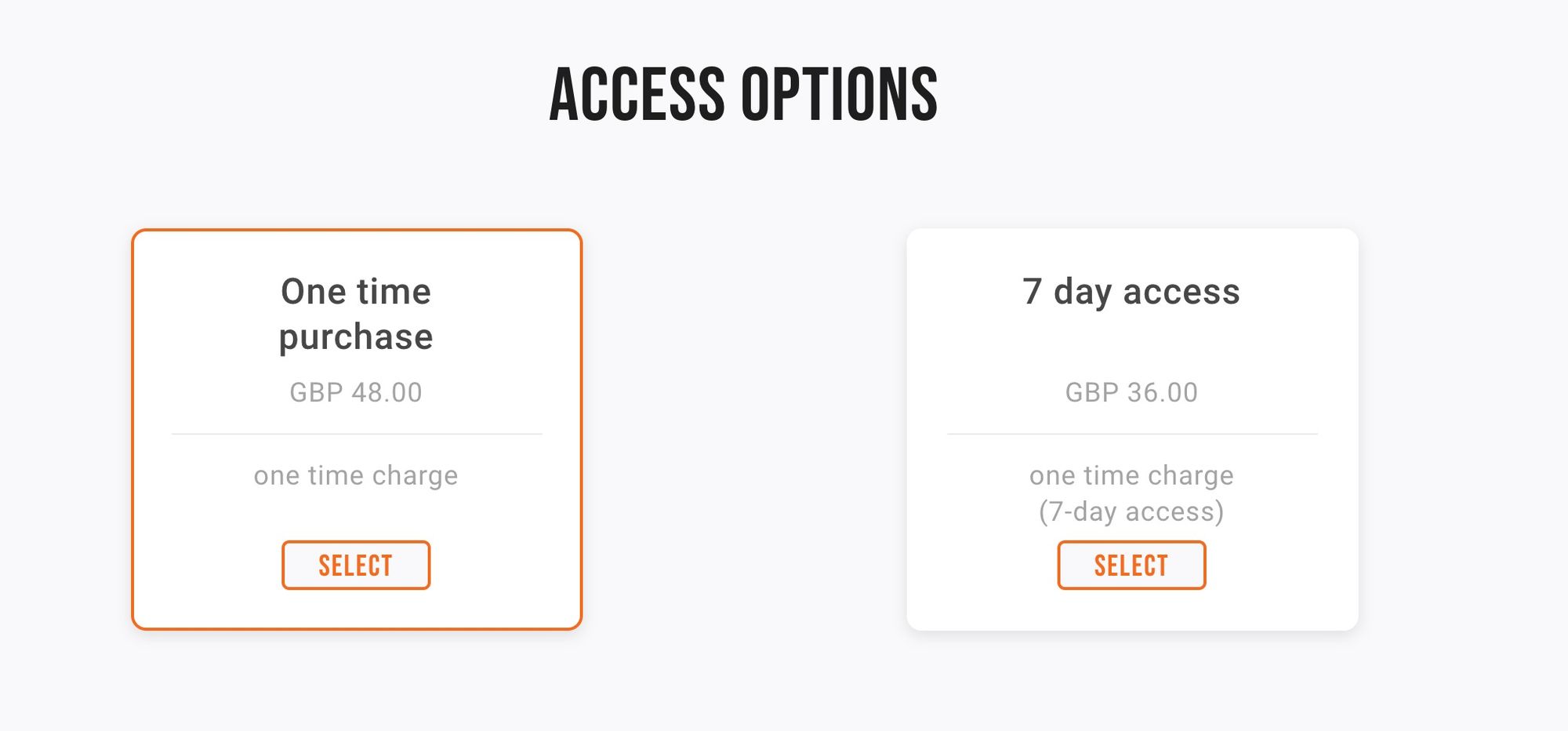1568x731 pixels.
Task: Click the "(7-day access)" note text
Action: (x=1131, y=511)
